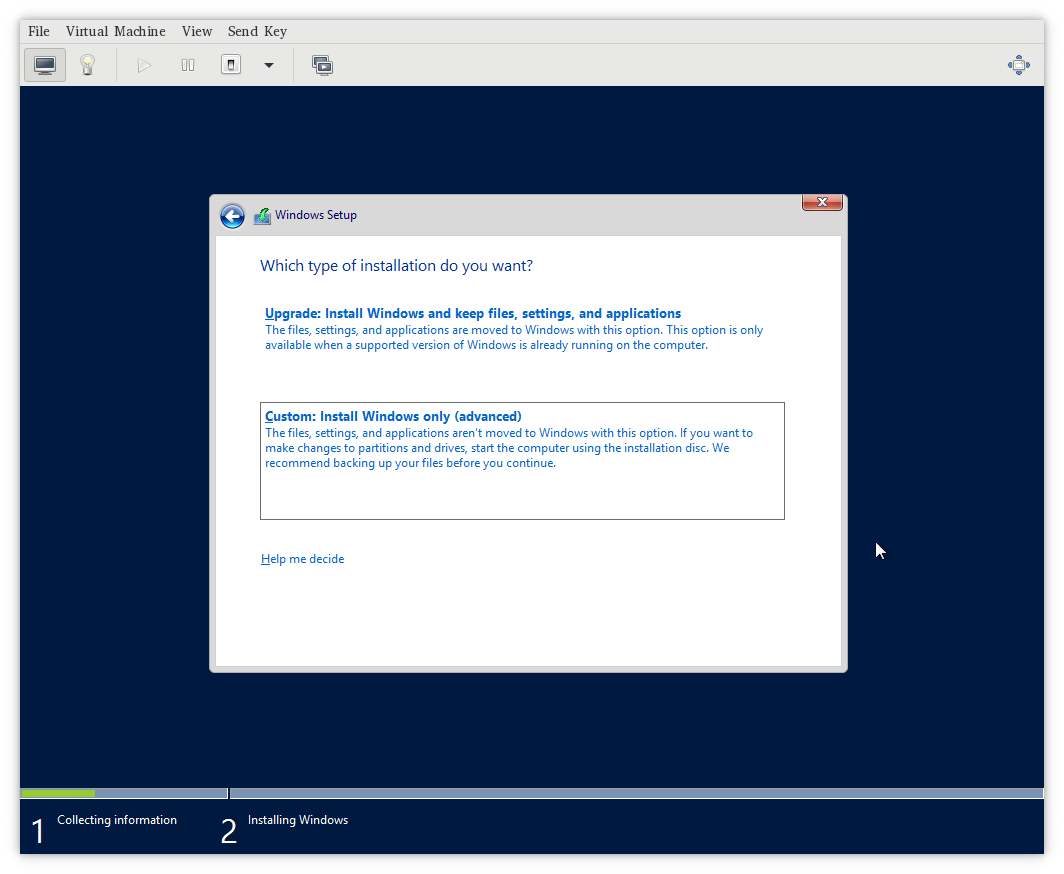Click the blue back arrow in Windows Setup
The height and width of the screenshot is (874, 1064).
pos(232,215)
